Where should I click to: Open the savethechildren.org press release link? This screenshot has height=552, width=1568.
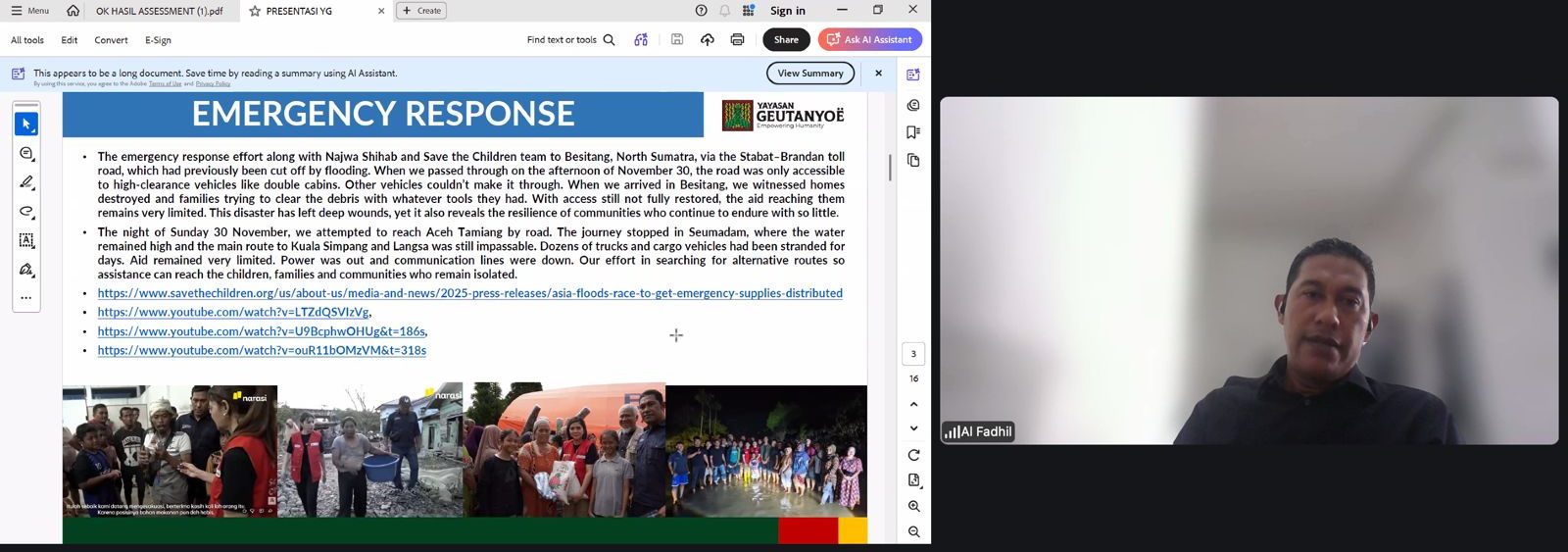[x=469, y=293]
